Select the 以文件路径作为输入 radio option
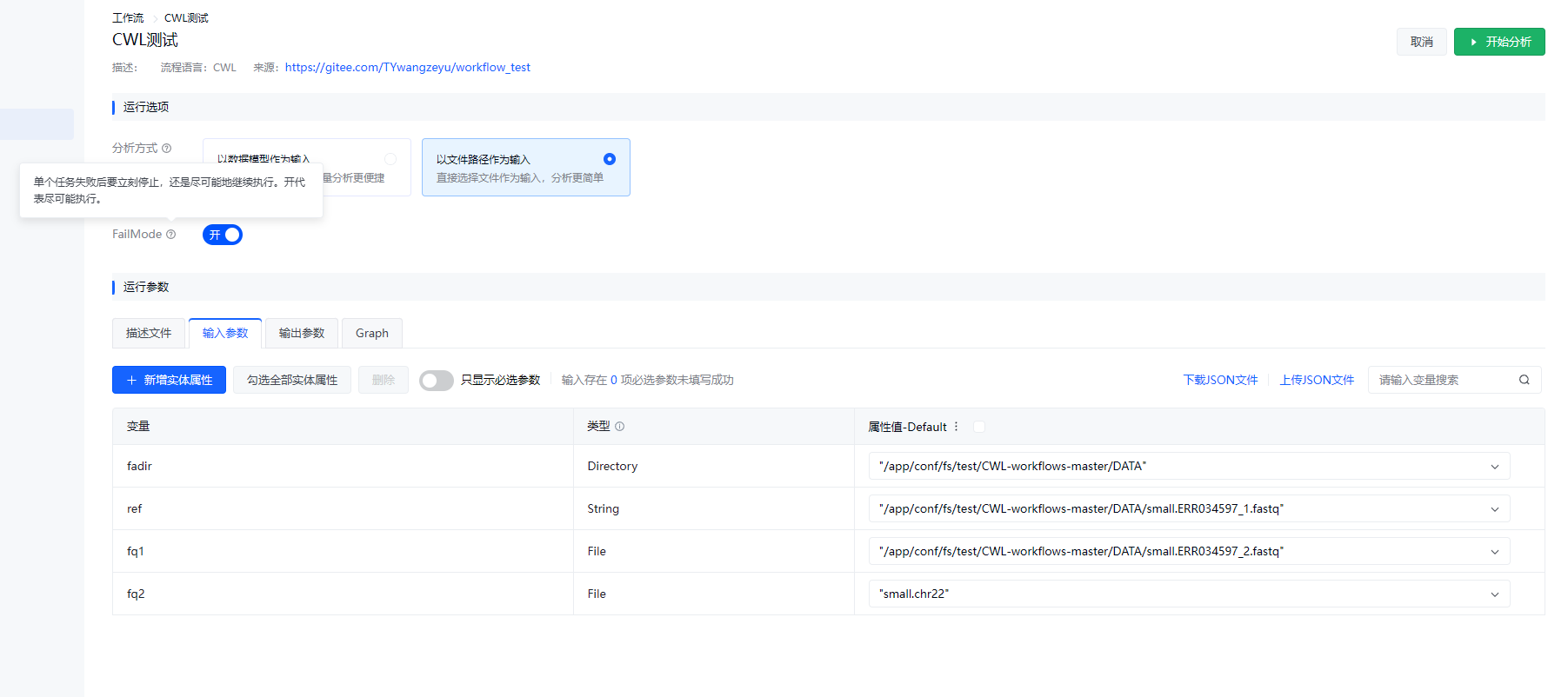The height and width of the screenshot is (697, 1568). (x=610, y=159)
